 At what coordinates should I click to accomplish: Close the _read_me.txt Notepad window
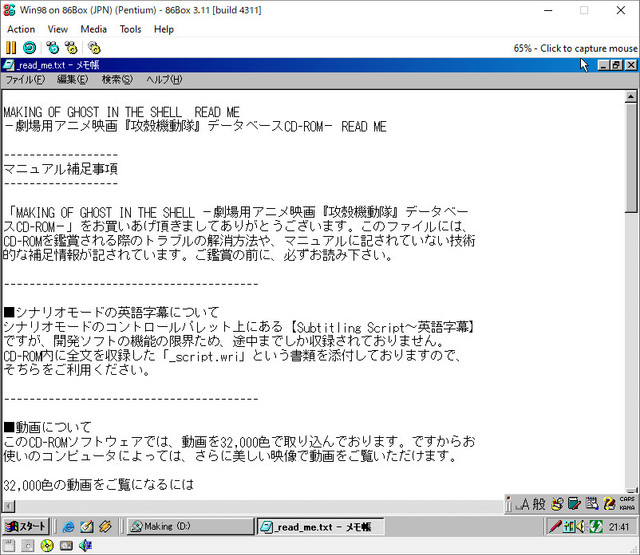click(x=631, y=65)
